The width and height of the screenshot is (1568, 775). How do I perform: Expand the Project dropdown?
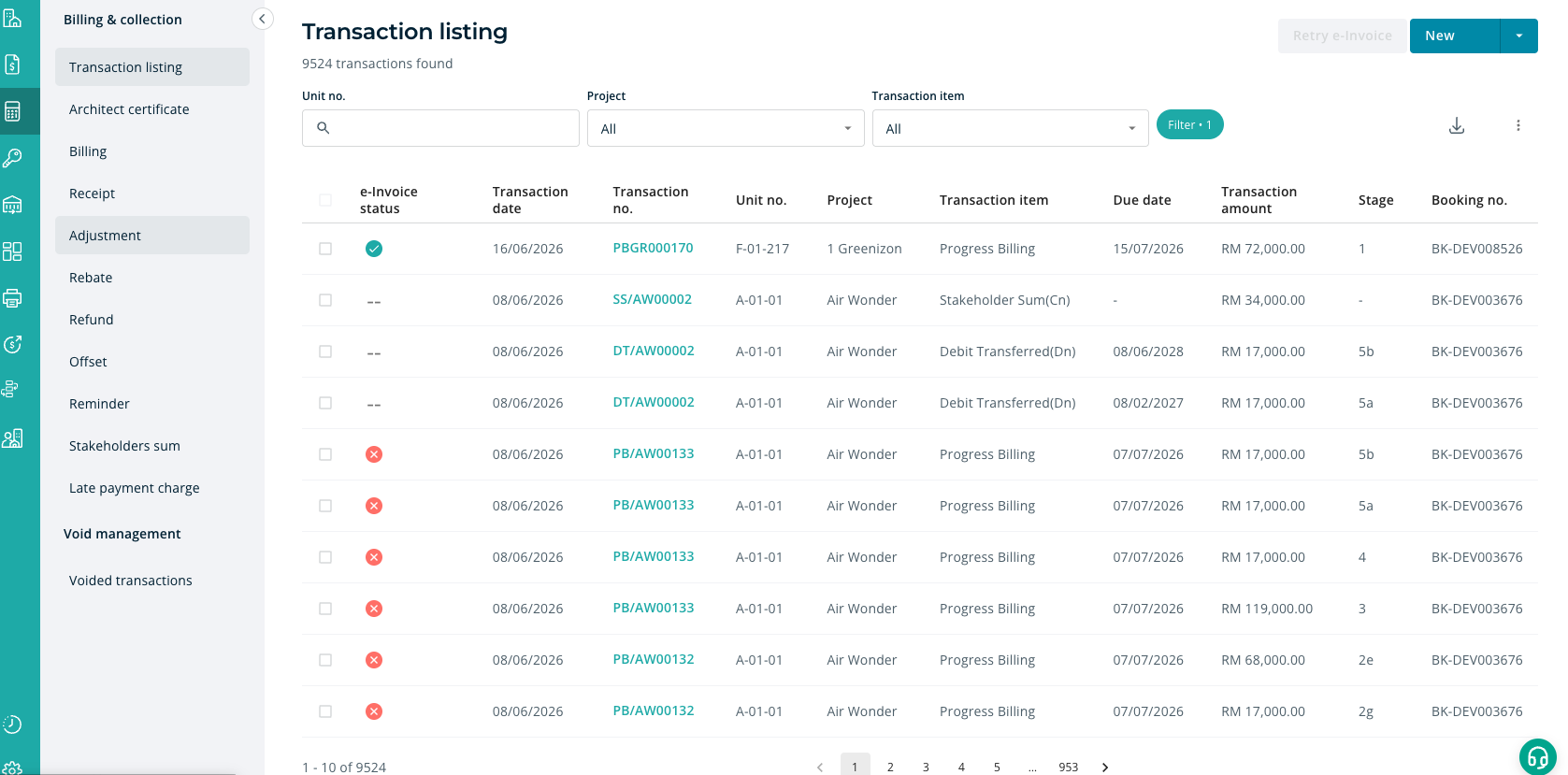point(726,128)
